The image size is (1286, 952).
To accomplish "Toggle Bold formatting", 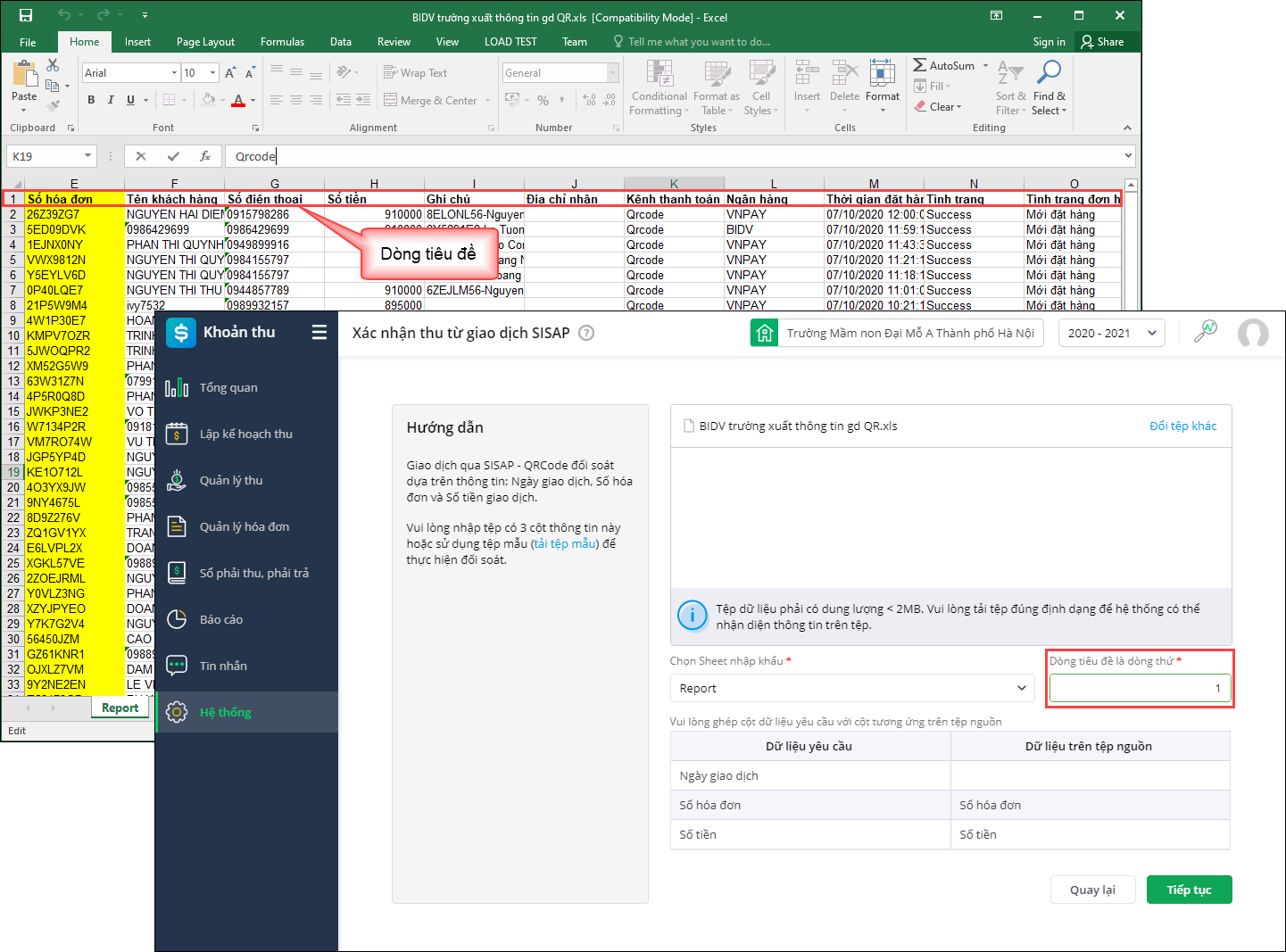I will pos(91,100).
